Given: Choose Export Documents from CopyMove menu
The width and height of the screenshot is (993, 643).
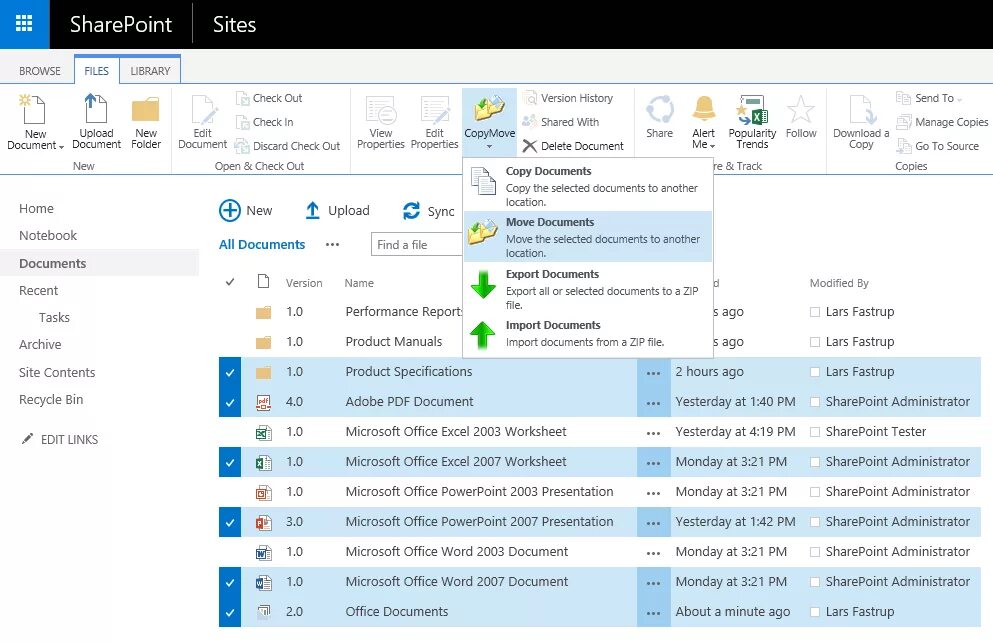Looking at the screenshot, I should tap(588, 289).
